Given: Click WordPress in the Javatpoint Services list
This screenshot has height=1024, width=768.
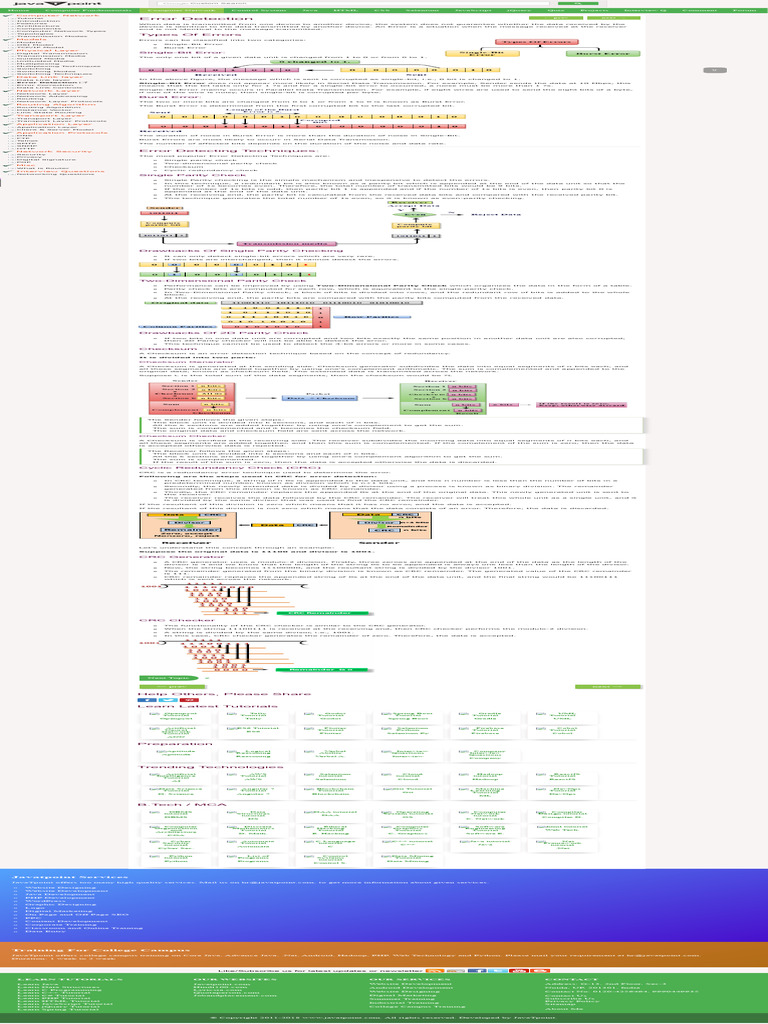Looking at the screenshot, I should pyautogui.click(x=45, y=901).
